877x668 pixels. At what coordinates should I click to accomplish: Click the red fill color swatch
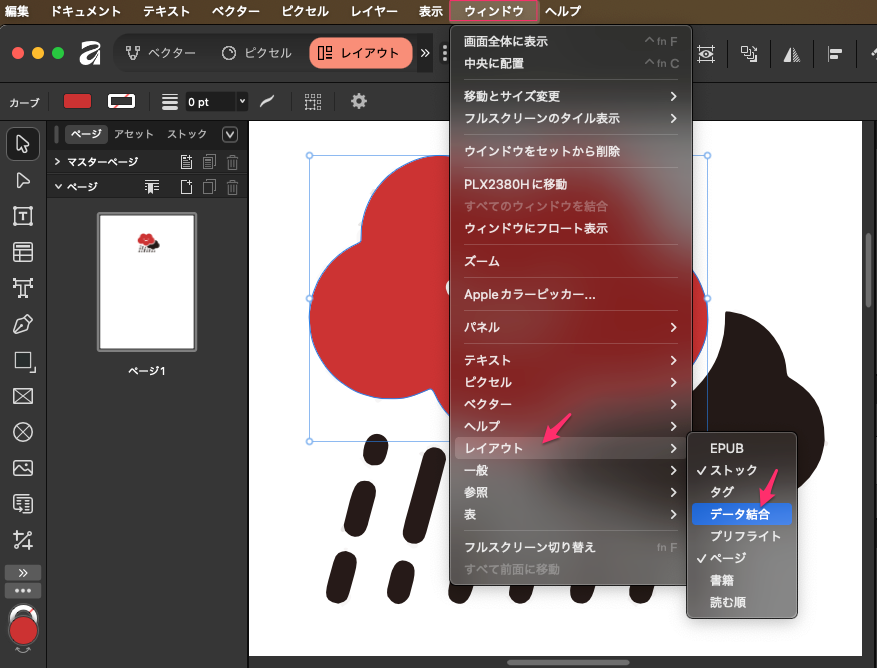[77, 101]
